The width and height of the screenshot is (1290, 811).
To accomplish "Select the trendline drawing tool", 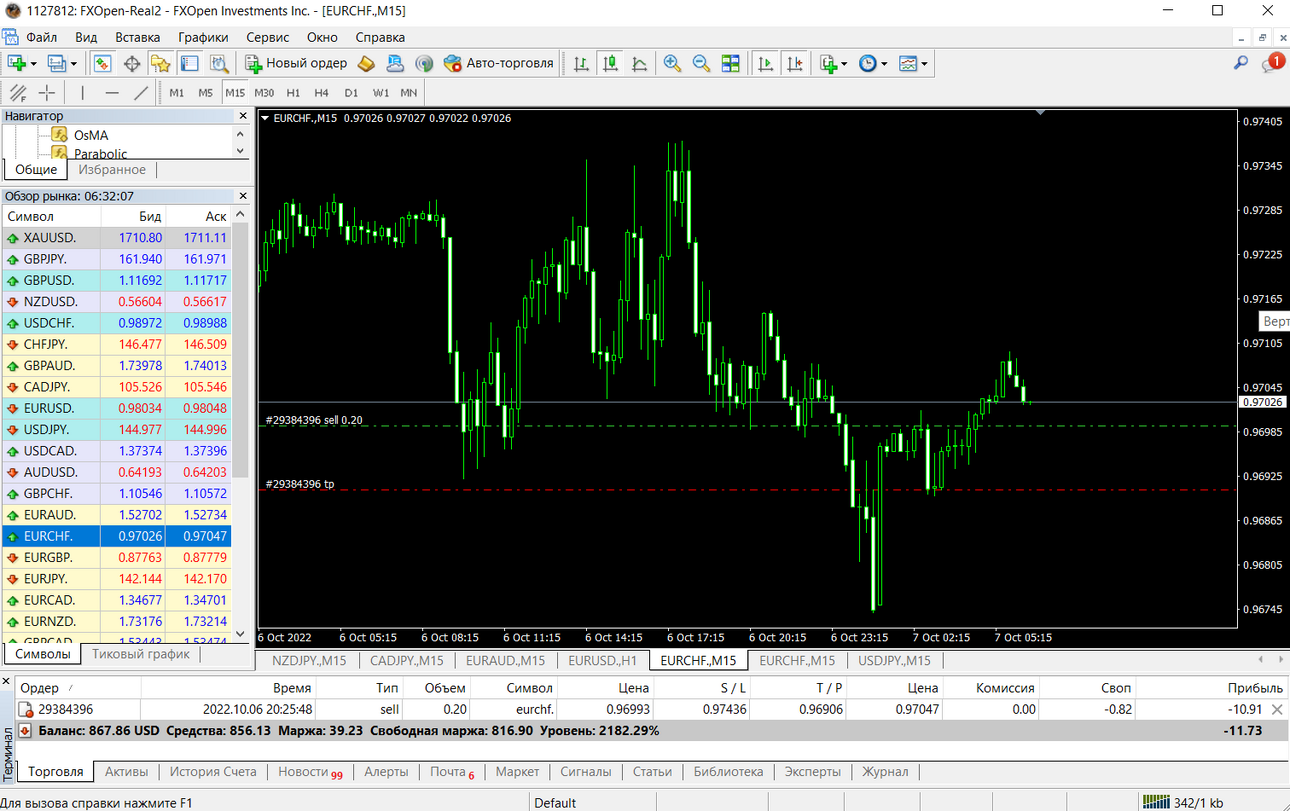I will (141, 93).
